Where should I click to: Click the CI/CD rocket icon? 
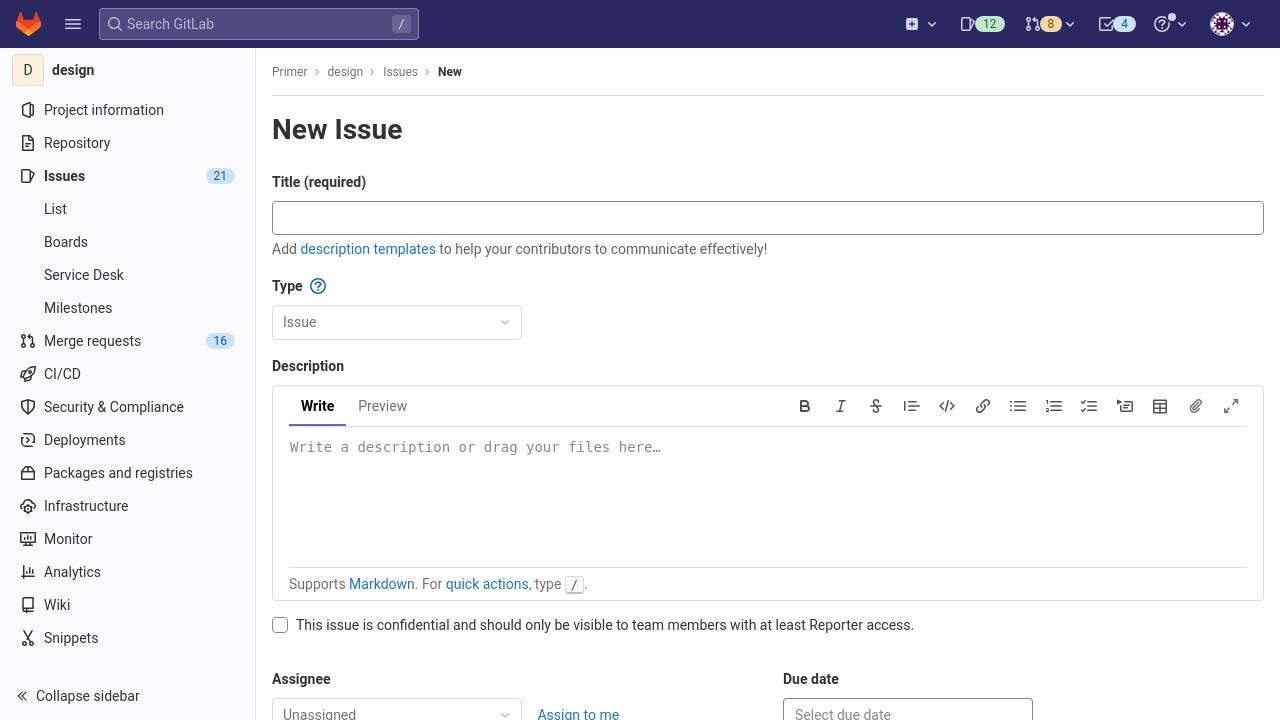coord(28,374)
